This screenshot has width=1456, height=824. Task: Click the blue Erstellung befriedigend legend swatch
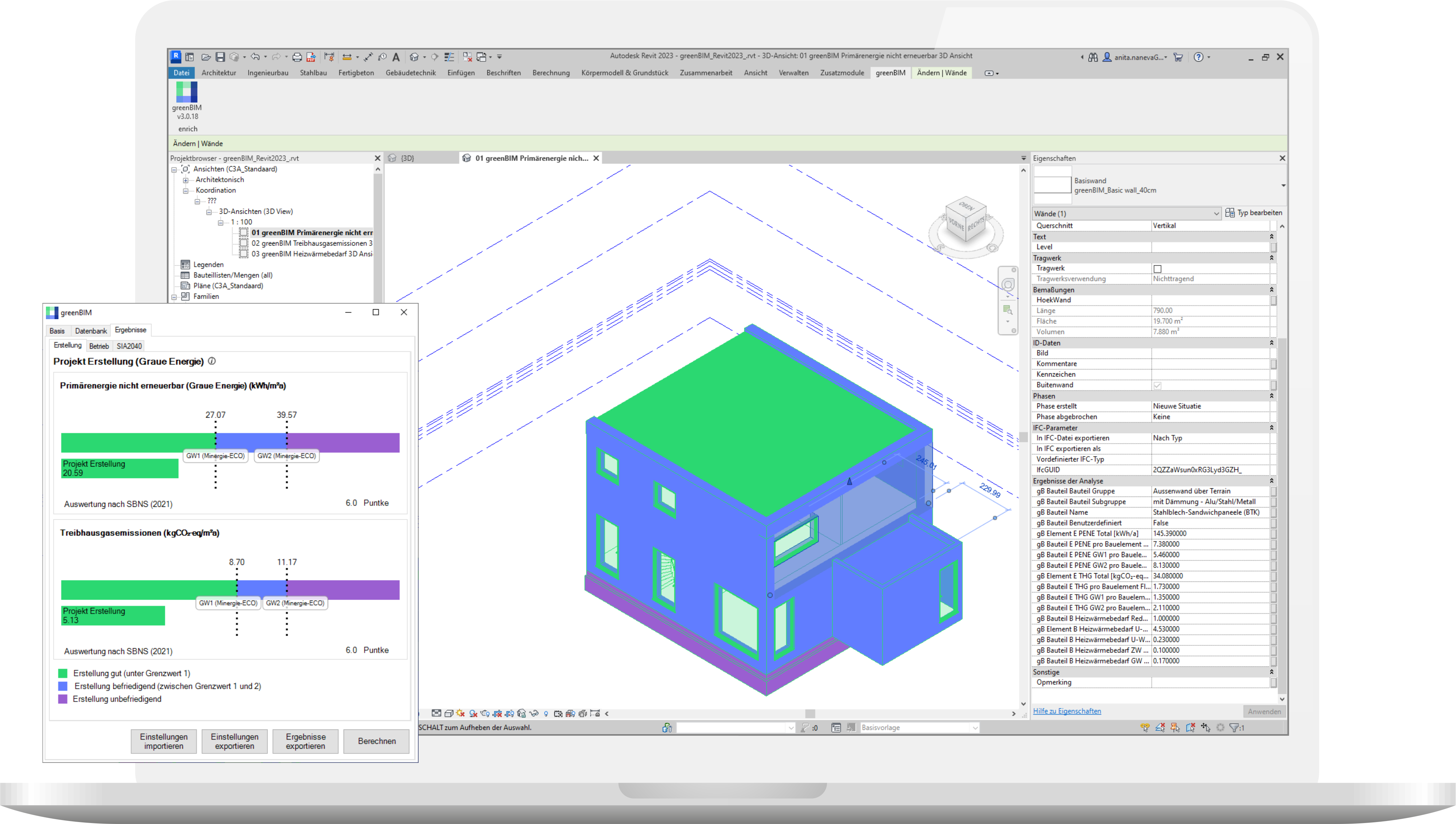[x=63, y=686]
